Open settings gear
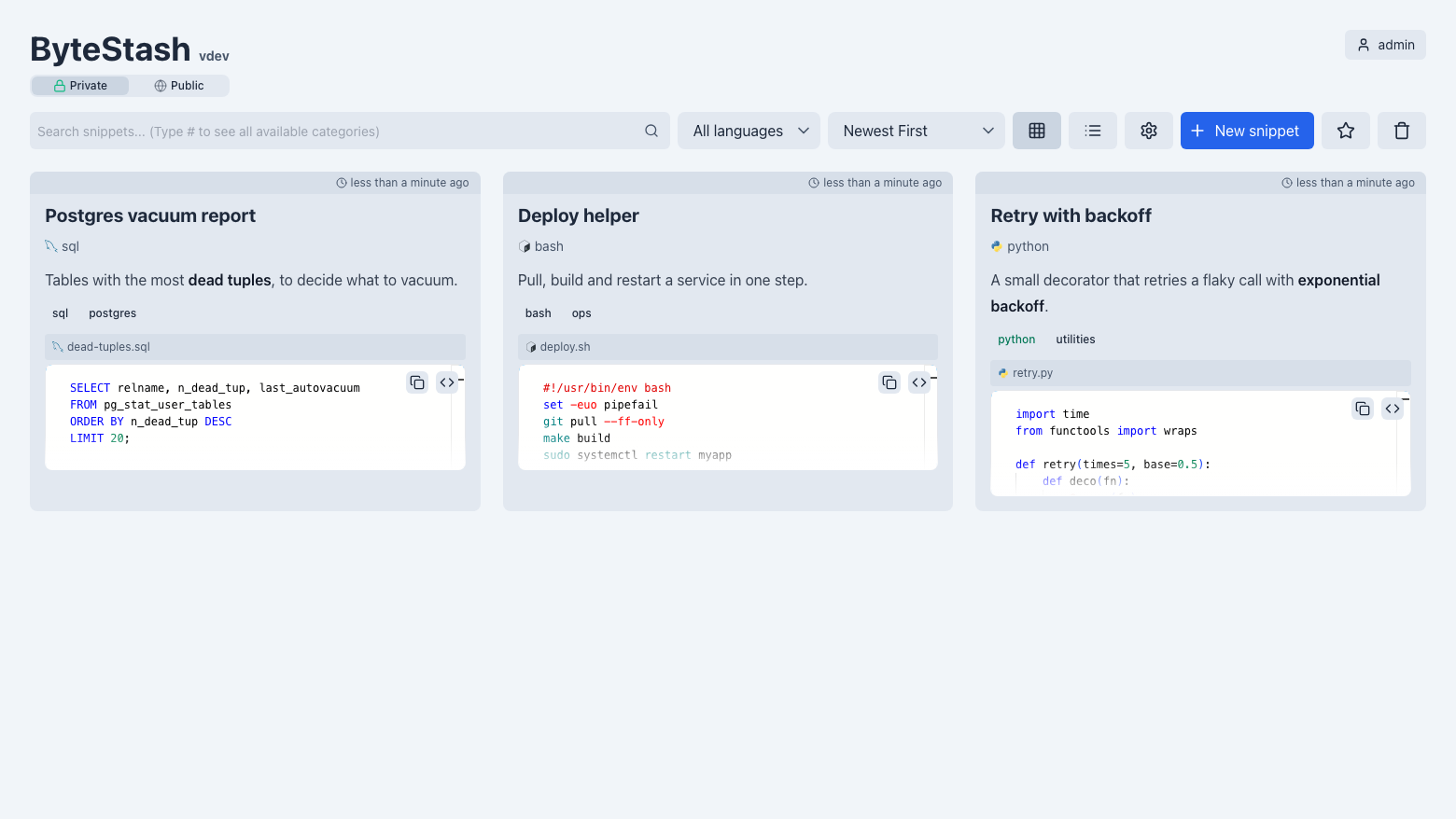Image resolution: width=1456 pixels, height=819 pixels. [x=1149, y=131]
